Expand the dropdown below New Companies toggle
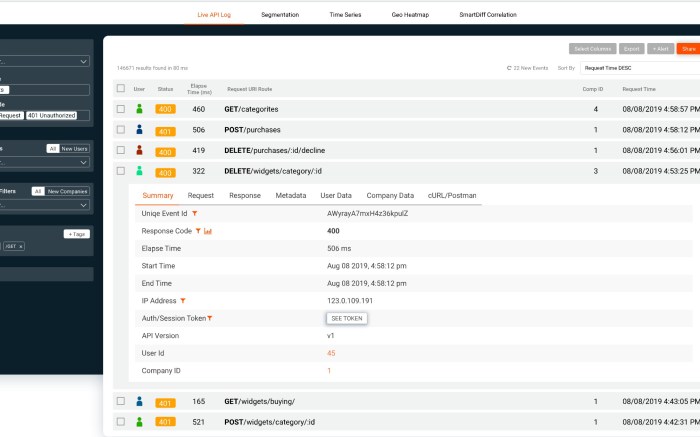This screenshot has width=700, height=437. [x=45, y=205]
